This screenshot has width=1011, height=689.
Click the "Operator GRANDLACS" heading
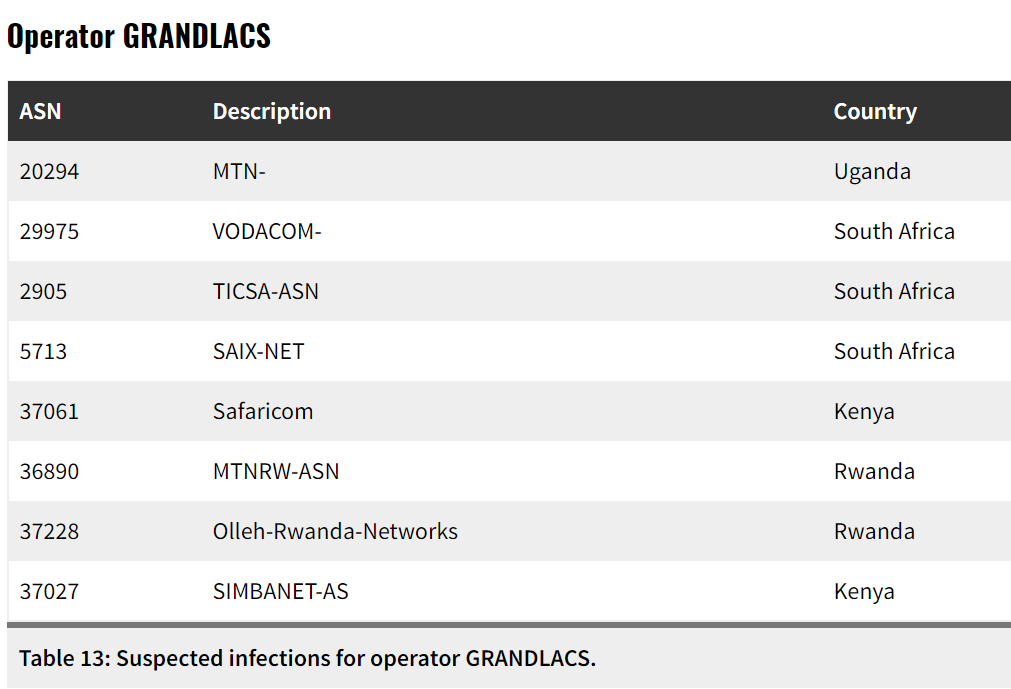tap(139, 36)
